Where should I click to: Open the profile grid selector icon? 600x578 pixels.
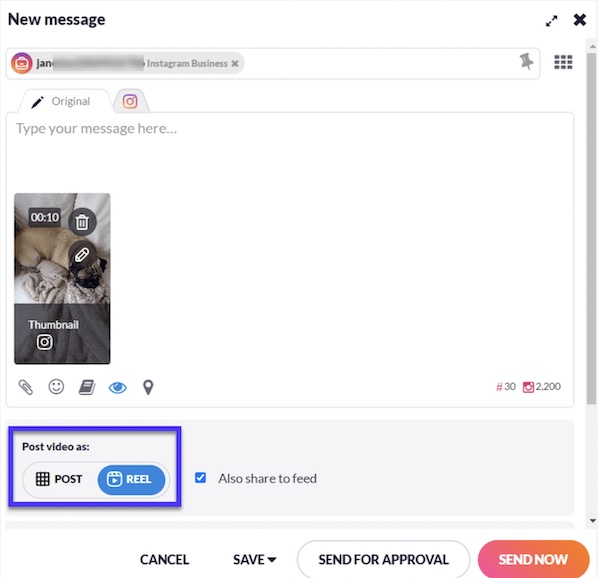(x=563, y=62)
